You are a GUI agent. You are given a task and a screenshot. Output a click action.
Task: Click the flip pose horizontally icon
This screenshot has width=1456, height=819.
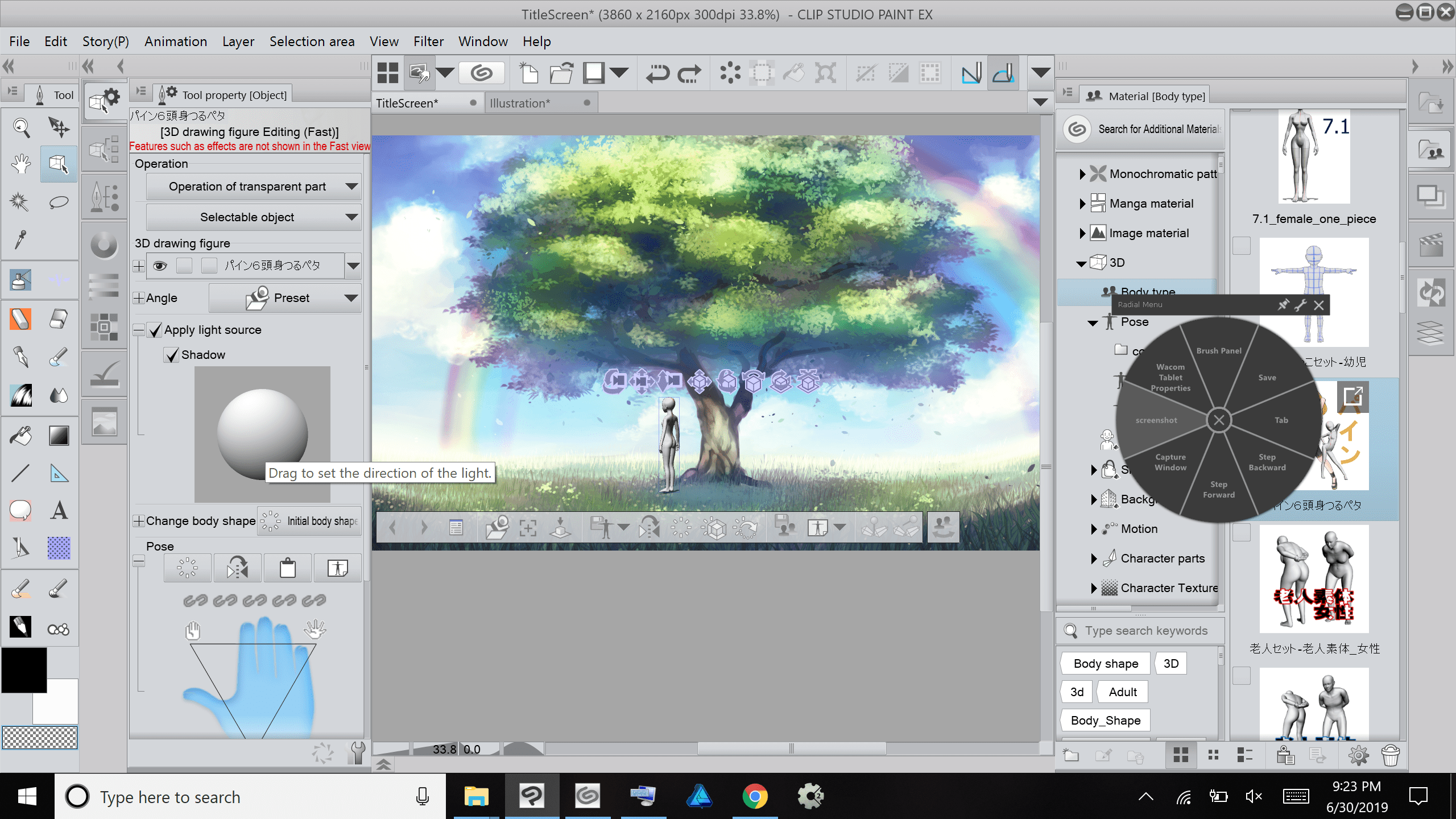[237, 568]
